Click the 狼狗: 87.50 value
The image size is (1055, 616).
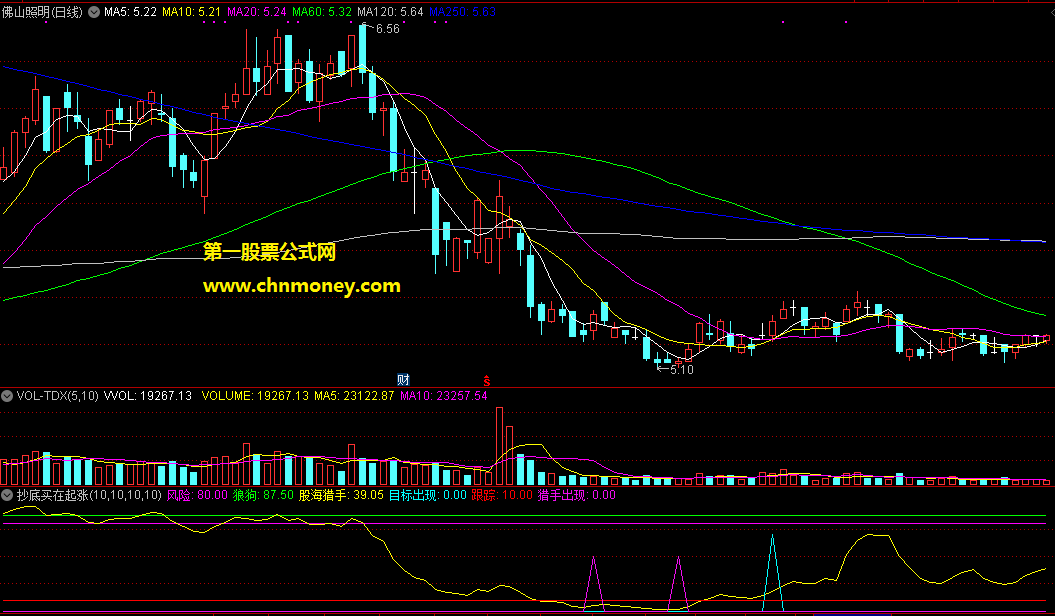coord(263,495)
